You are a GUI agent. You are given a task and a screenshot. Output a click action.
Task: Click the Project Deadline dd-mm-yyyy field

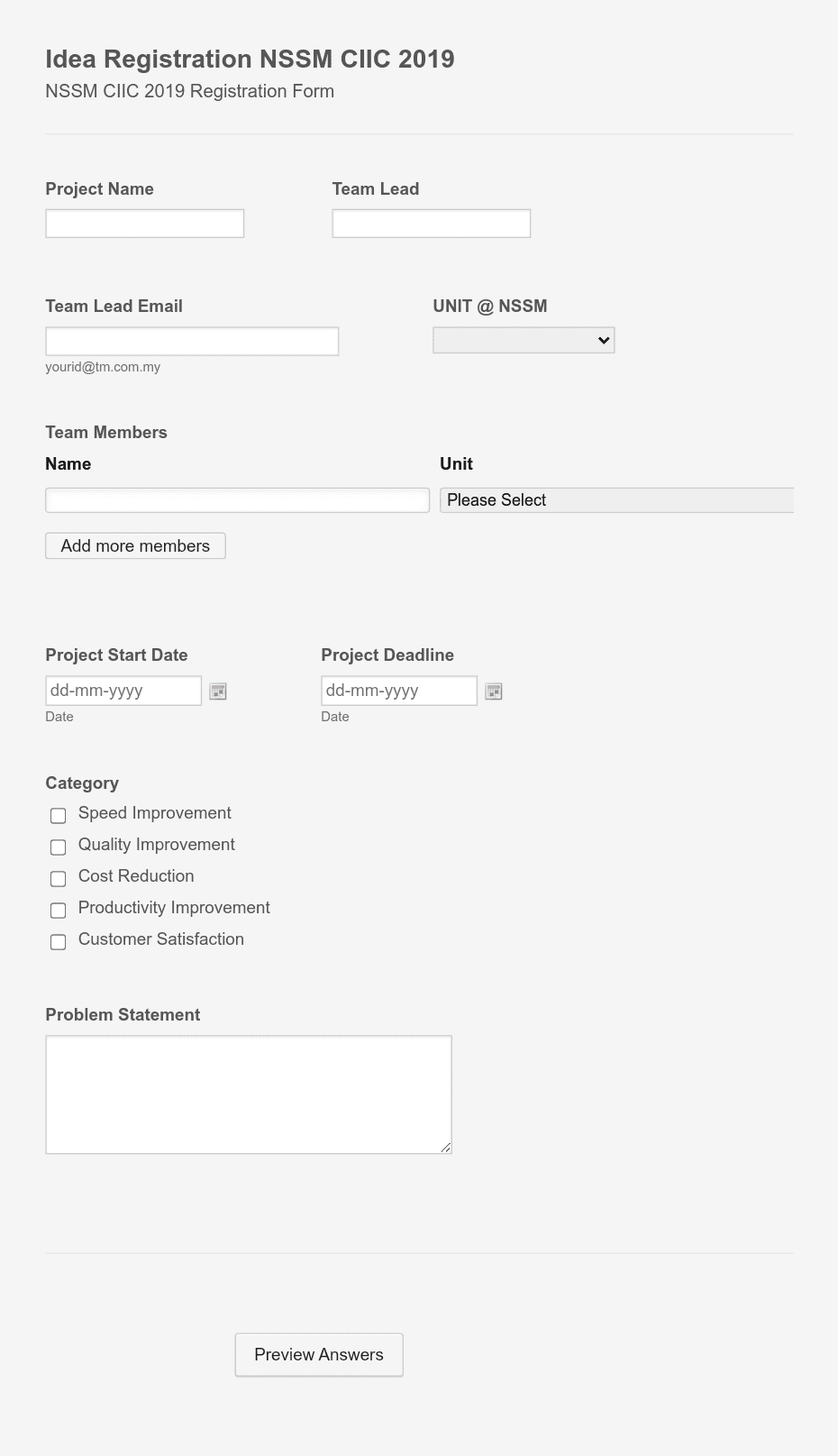(x=399, y=690)
